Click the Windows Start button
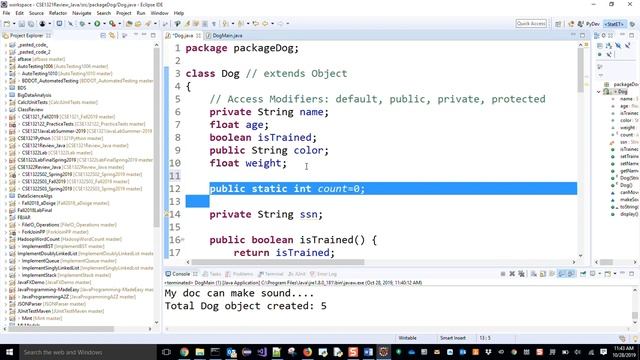The image size is (640, 360). [x=9, y=352]
